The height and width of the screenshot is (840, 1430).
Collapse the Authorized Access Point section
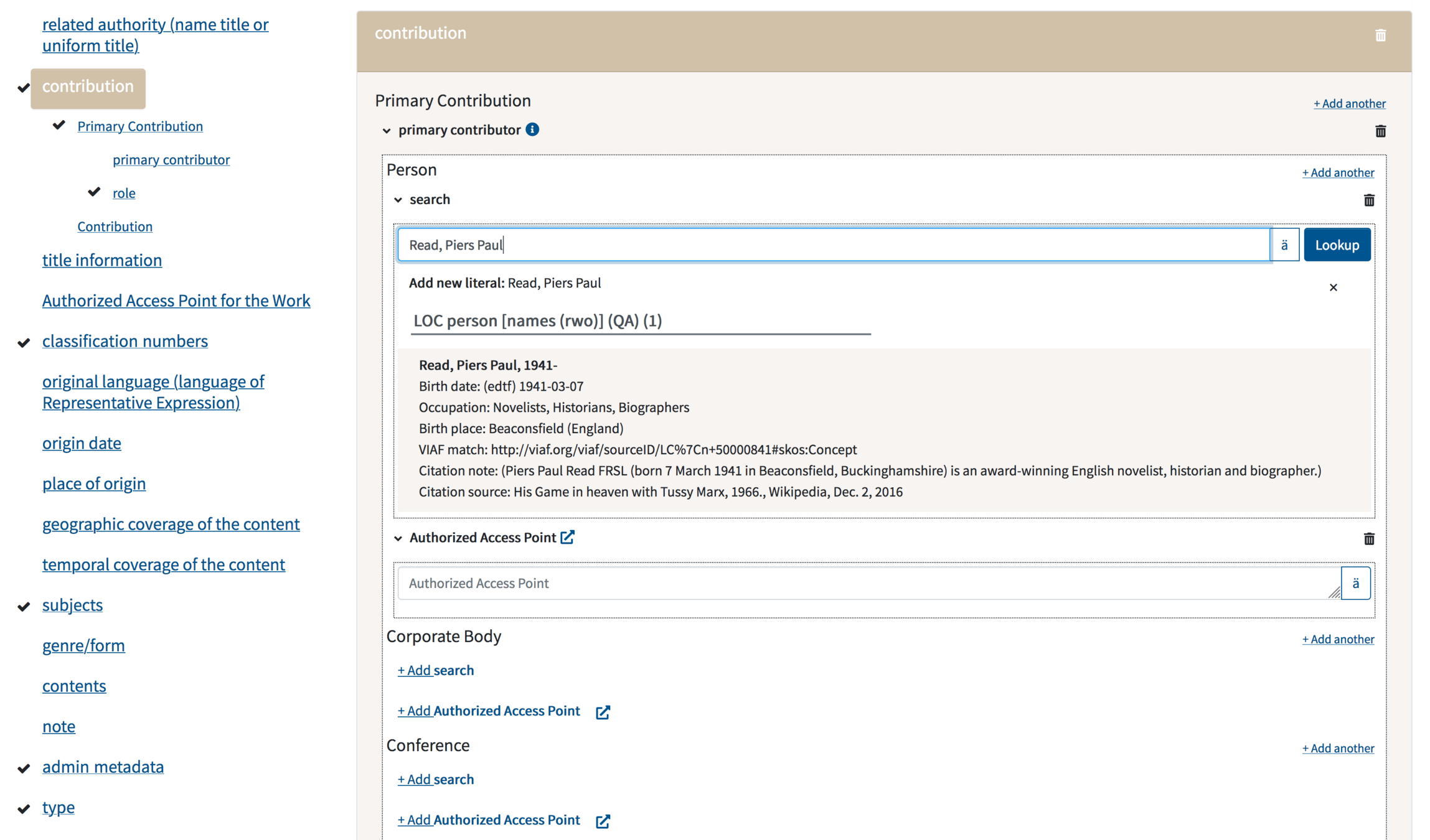click(x=398, y=538)
